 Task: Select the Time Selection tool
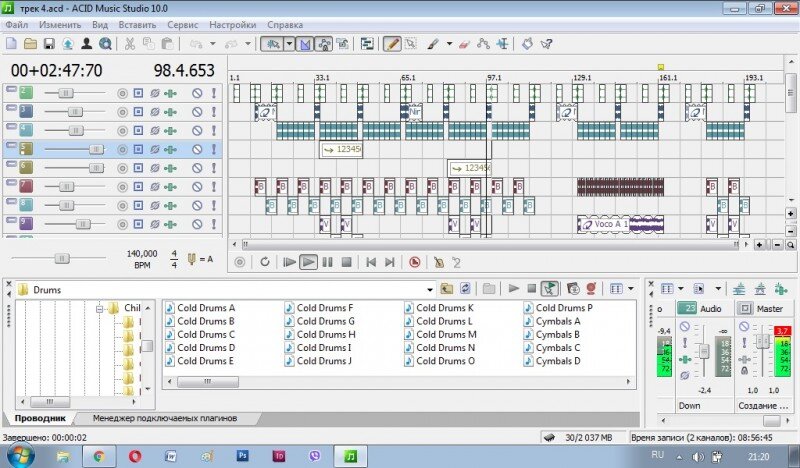point(503,44)
